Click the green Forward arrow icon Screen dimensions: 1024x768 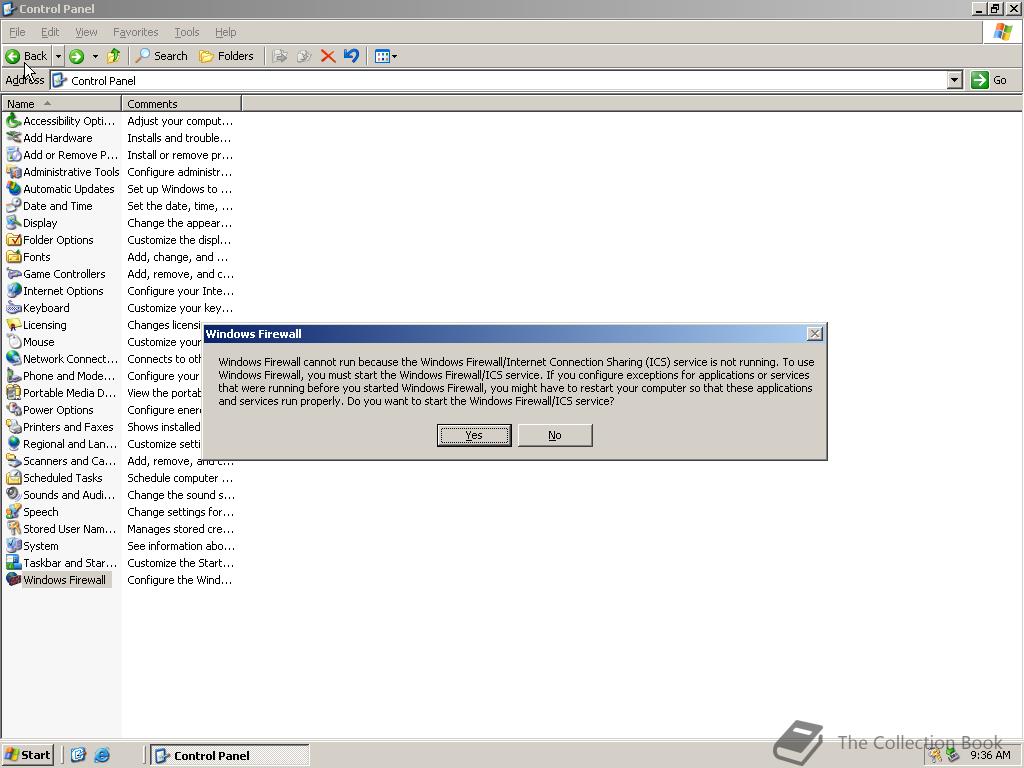[x=76, y=56]
